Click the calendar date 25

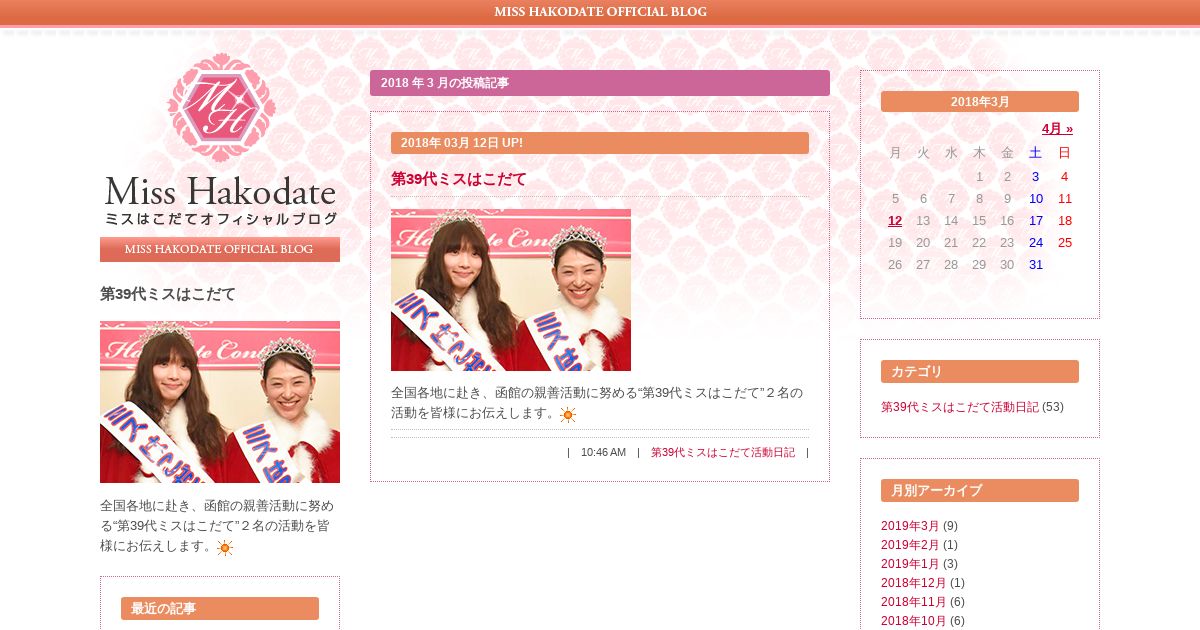[x=1065, y=243]
